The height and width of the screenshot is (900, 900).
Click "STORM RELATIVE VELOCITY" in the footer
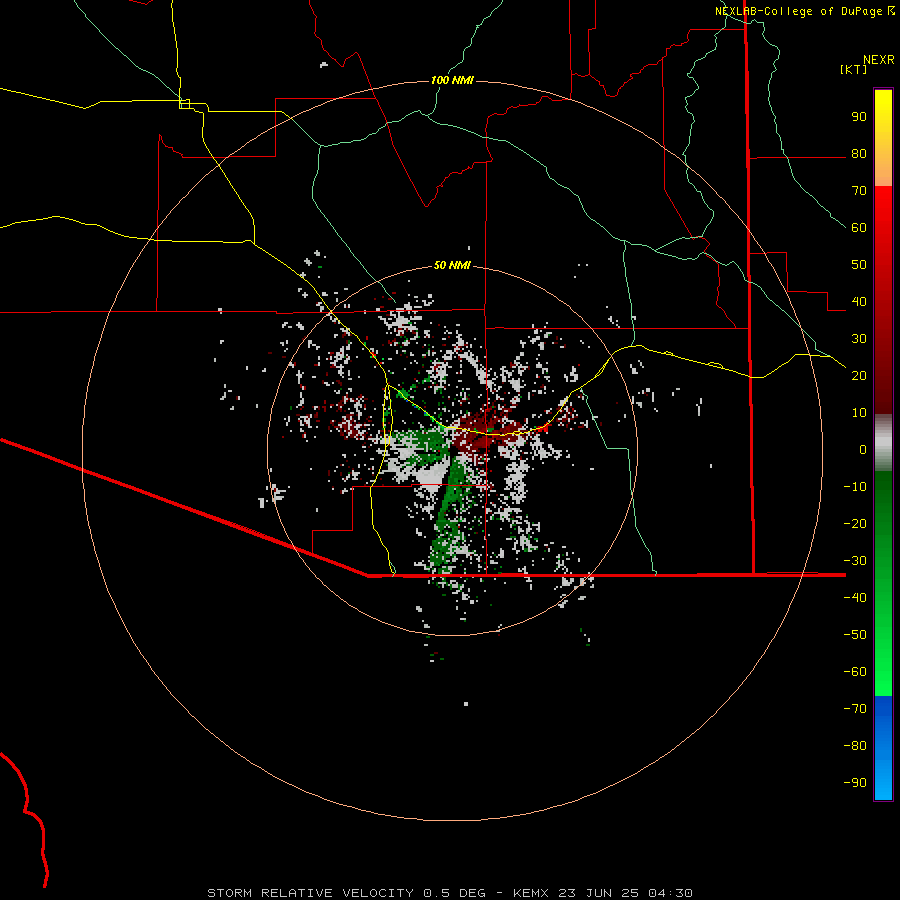point(310,893)
